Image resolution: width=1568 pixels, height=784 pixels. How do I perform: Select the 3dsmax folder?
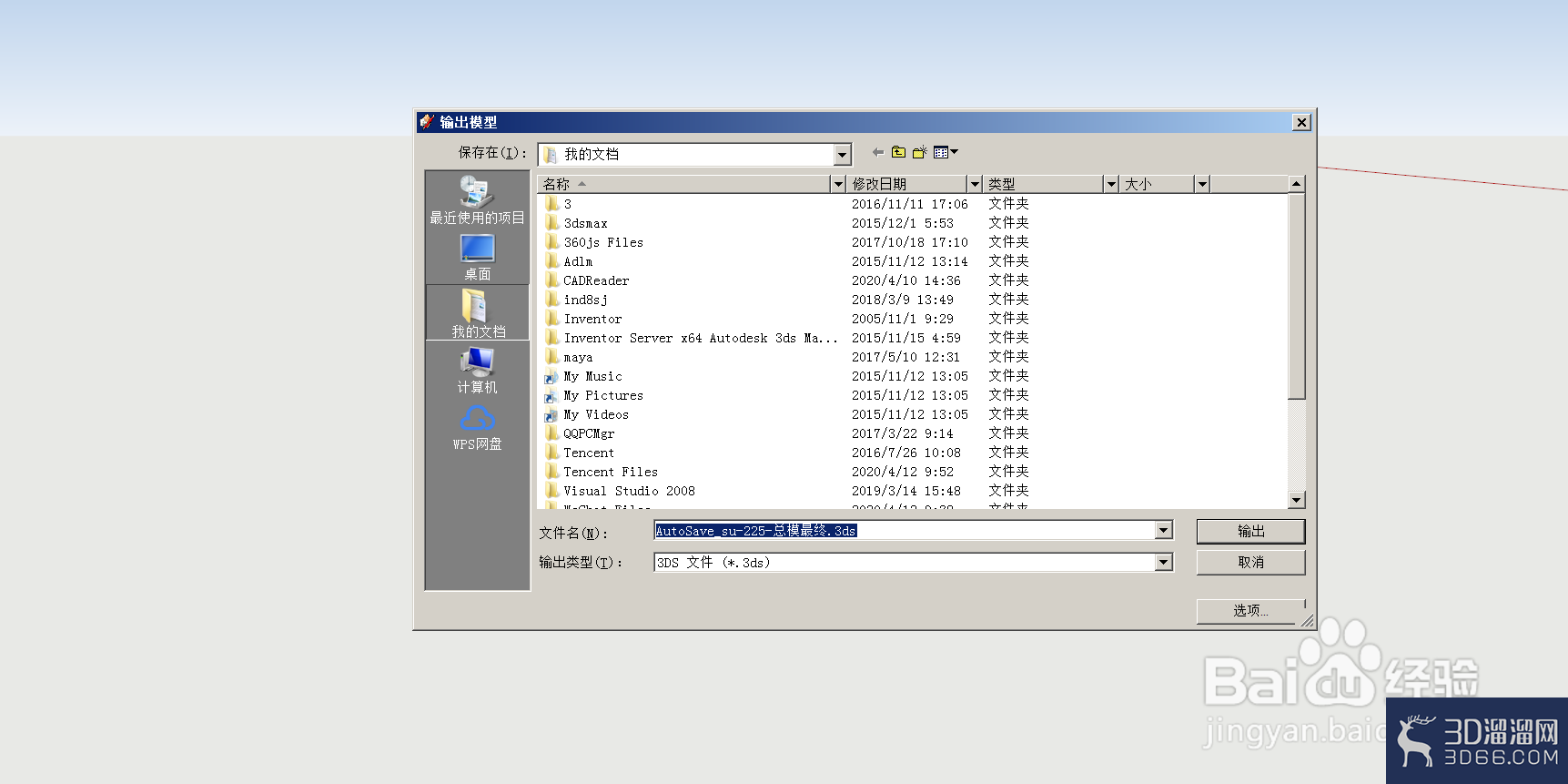[585, 223]
